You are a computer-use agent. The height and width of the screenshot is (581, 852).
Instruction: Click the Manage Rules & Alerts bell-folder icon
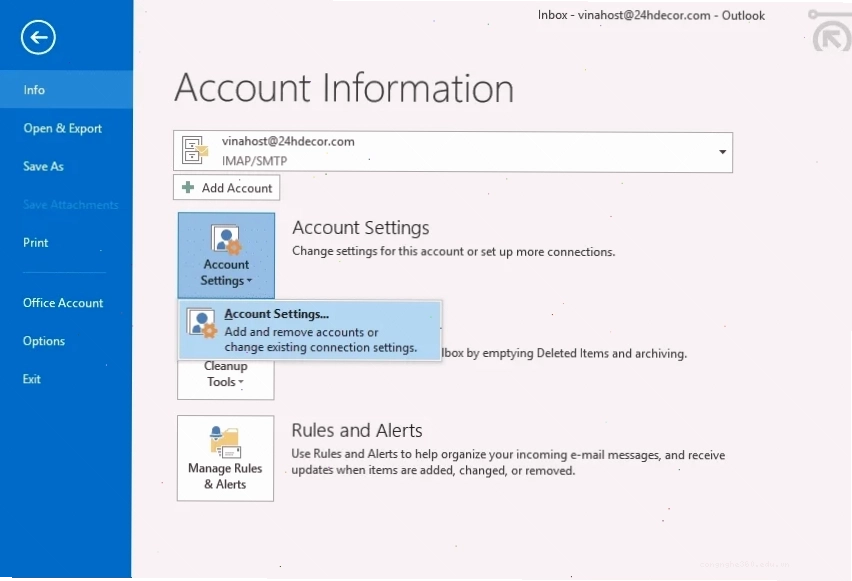[225, 441]
